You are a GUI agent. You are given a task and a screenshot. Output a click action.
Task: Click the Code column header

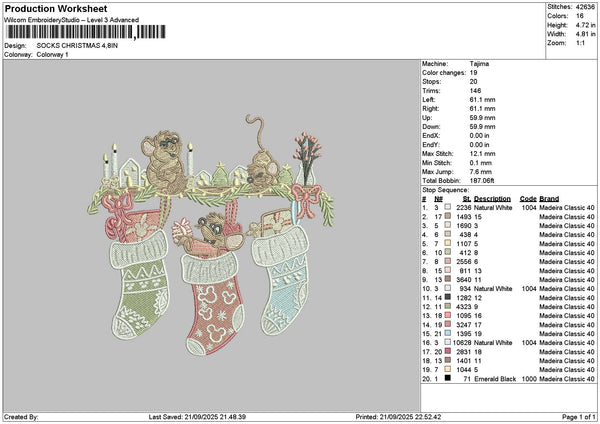click(528, 199)
